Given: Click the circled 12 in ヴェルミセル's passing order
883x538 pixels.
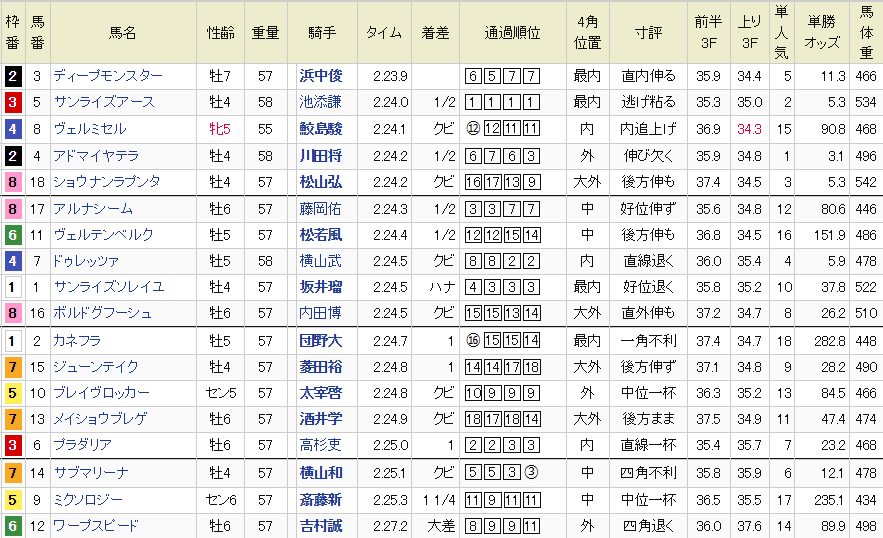Looking at the screenshot, I should point(473,129).
